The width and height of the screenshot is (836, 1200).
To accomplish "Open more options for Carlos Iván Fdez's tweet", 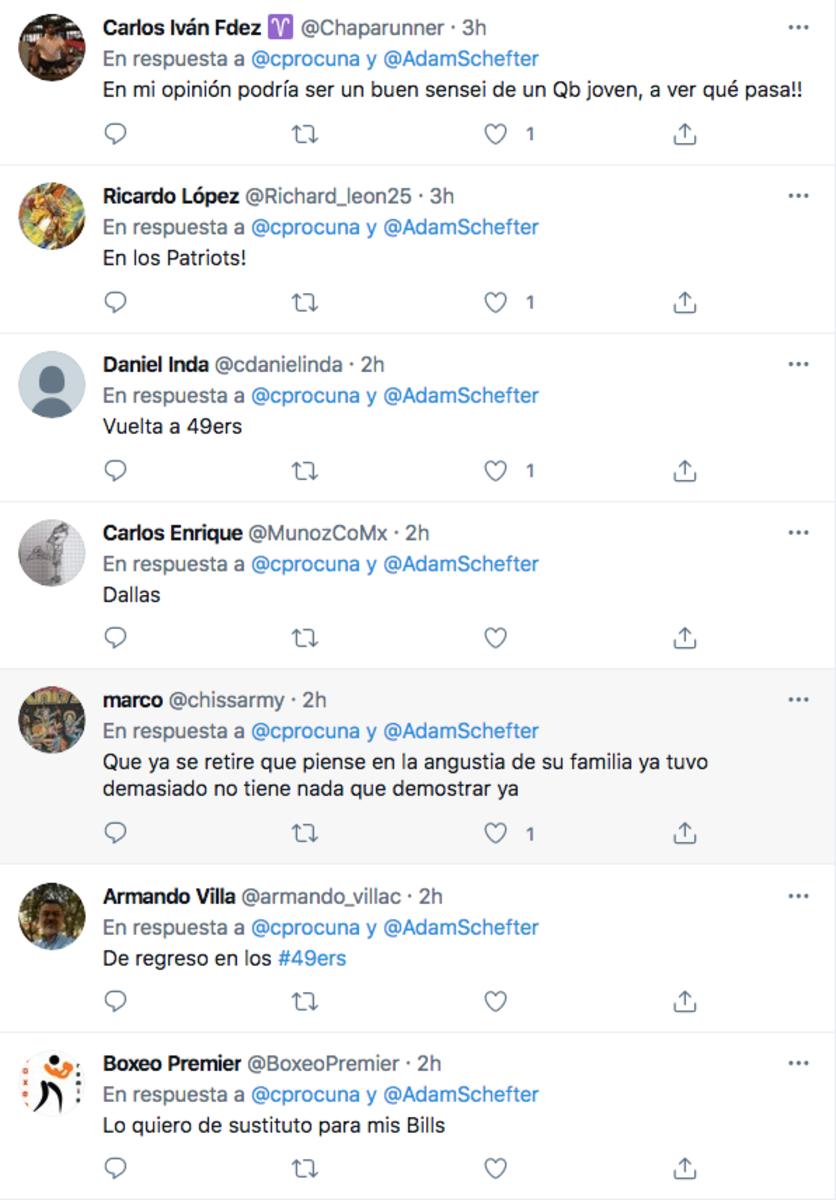I will (798, 28).
